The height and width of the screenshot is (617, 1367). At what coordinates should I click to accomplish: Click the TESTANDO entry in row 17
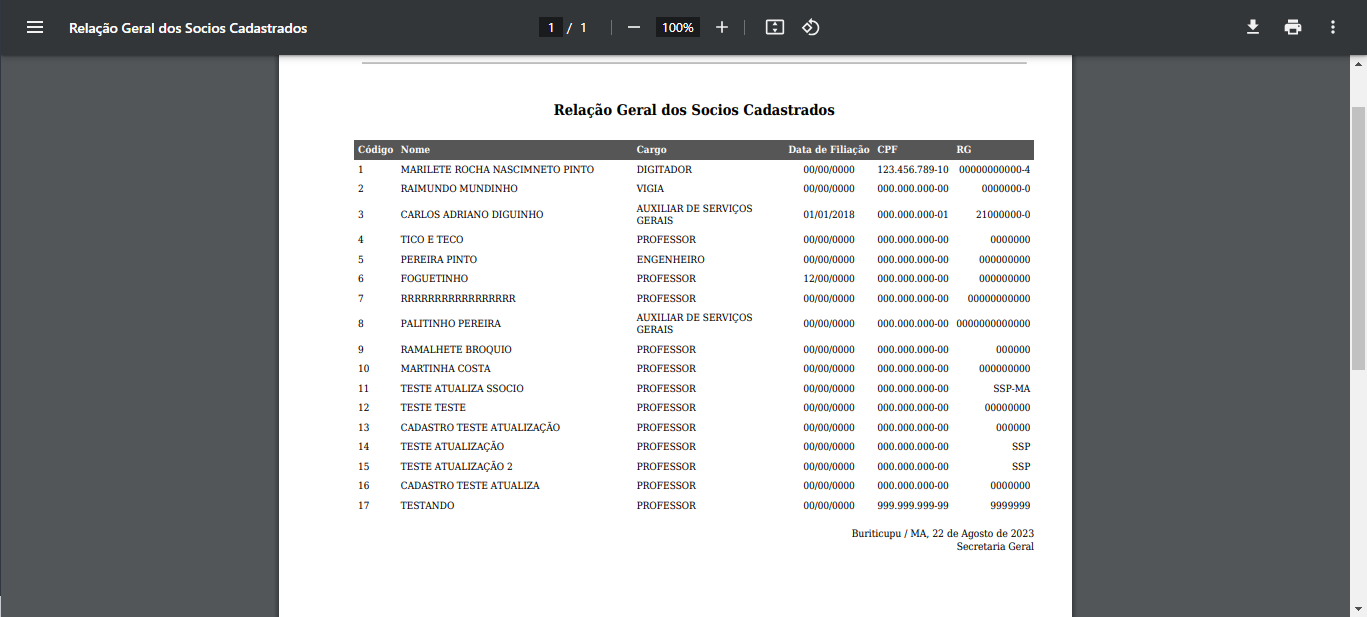pos(427,506)
